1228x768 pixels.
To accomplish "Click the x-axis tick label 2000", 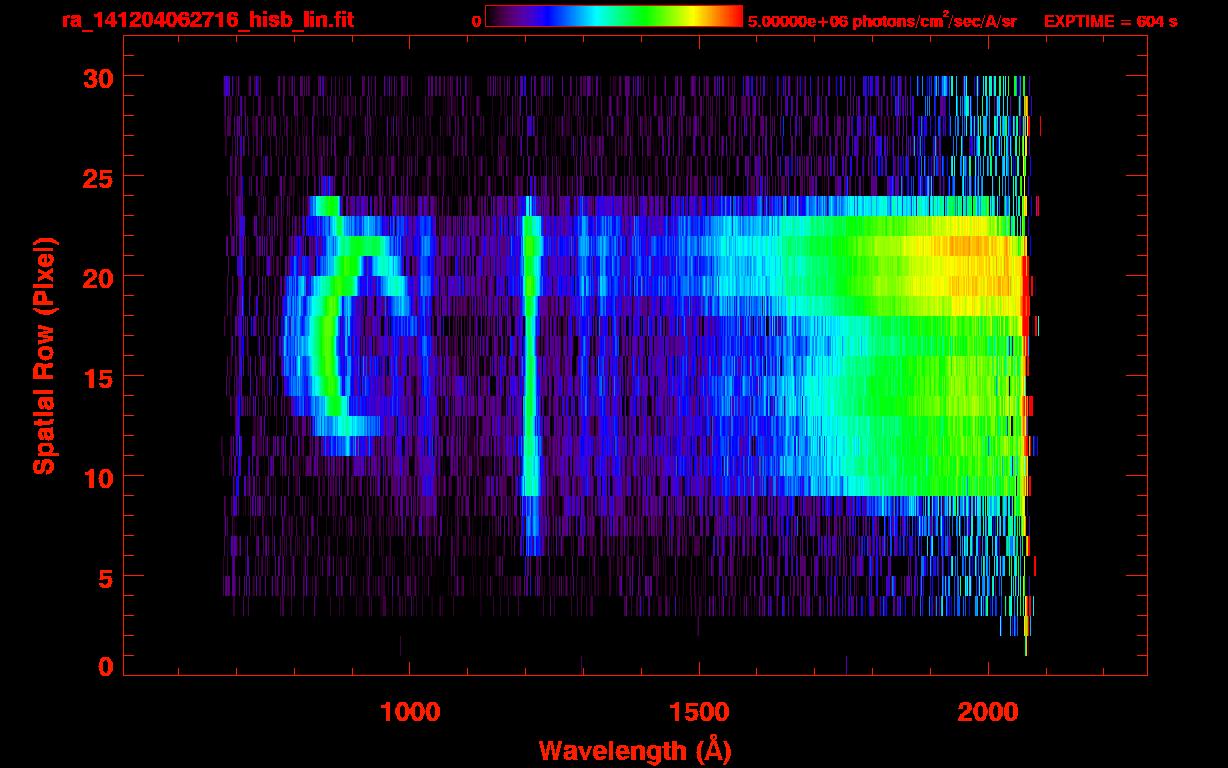I will coord(988,711).
